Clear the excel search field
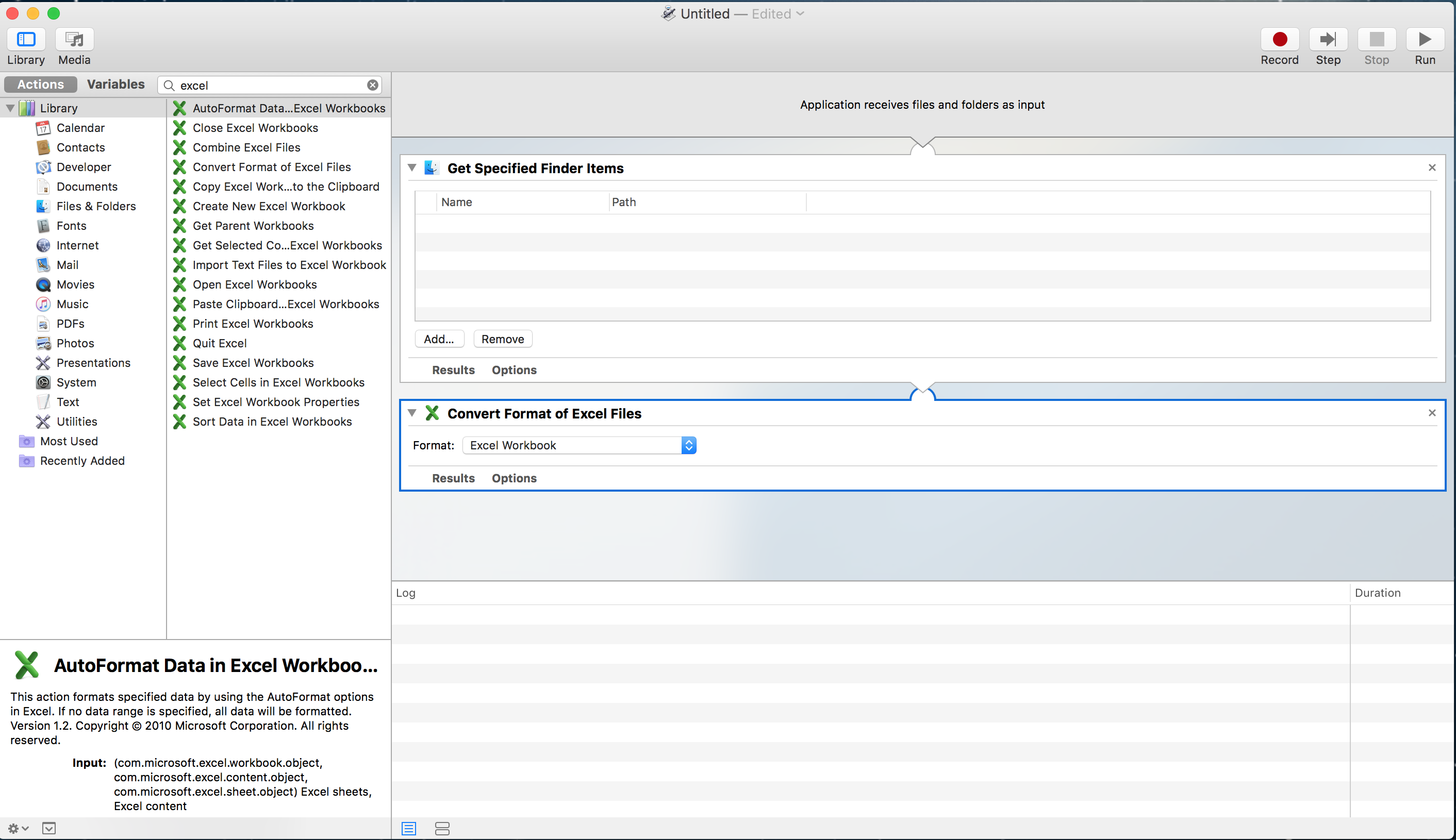Screen dimensions: 1456x840 coord(373,86)
